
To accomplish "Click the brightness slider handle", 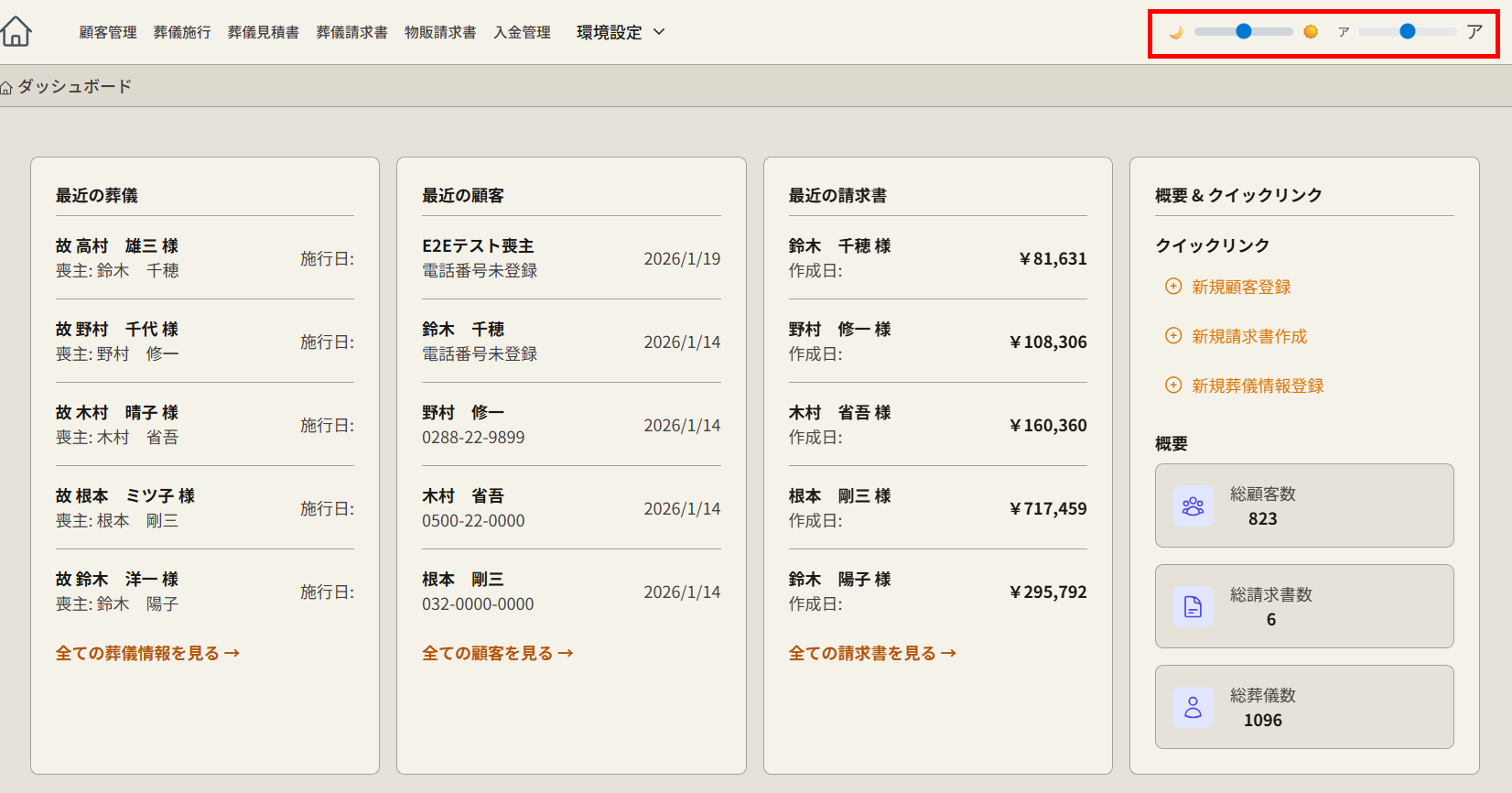I will tap(1243, 32).
